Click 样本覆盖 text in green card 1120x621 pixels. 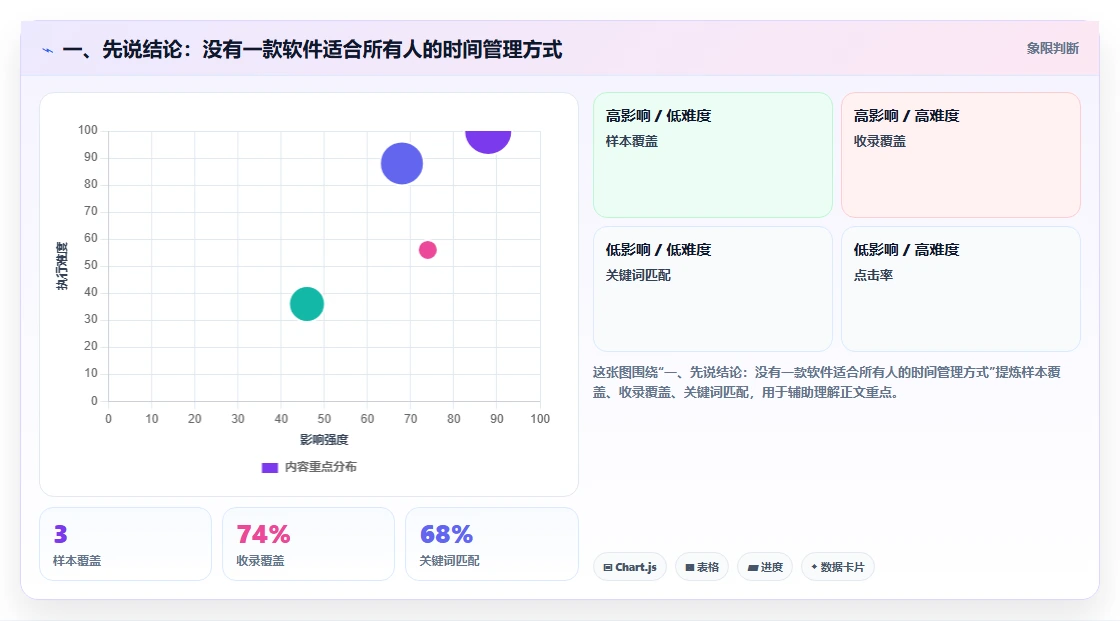(x=631, y=141)
